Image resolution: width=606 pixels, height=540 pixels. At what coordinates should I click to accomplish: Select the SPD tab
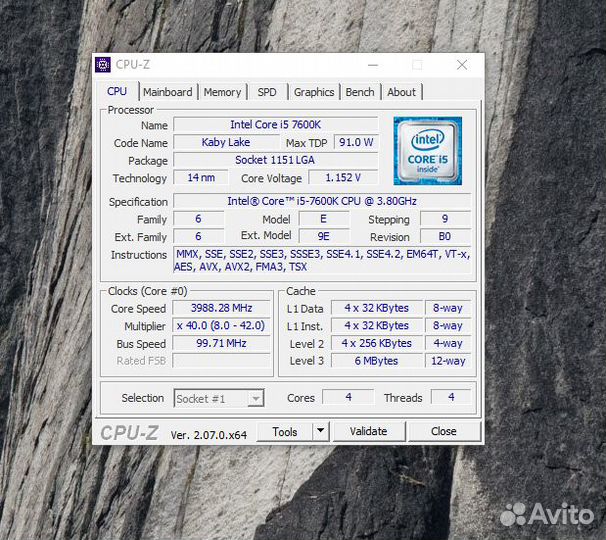point(267,92)
